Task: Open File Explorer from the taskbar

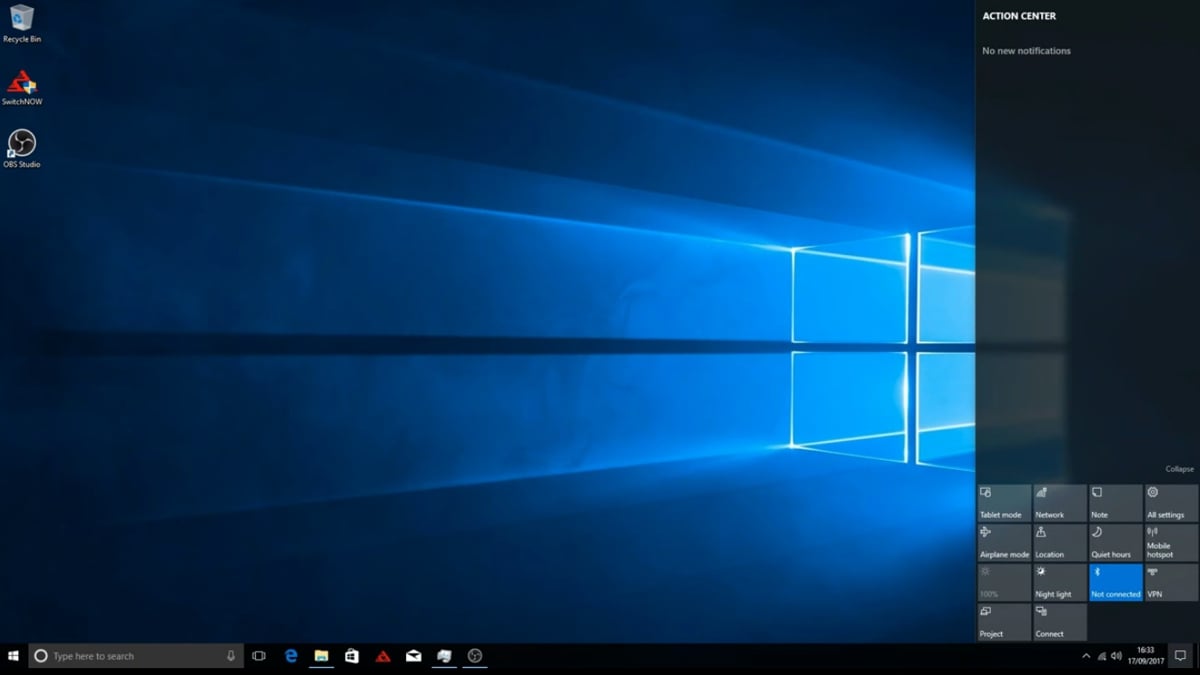Action: 320,656
